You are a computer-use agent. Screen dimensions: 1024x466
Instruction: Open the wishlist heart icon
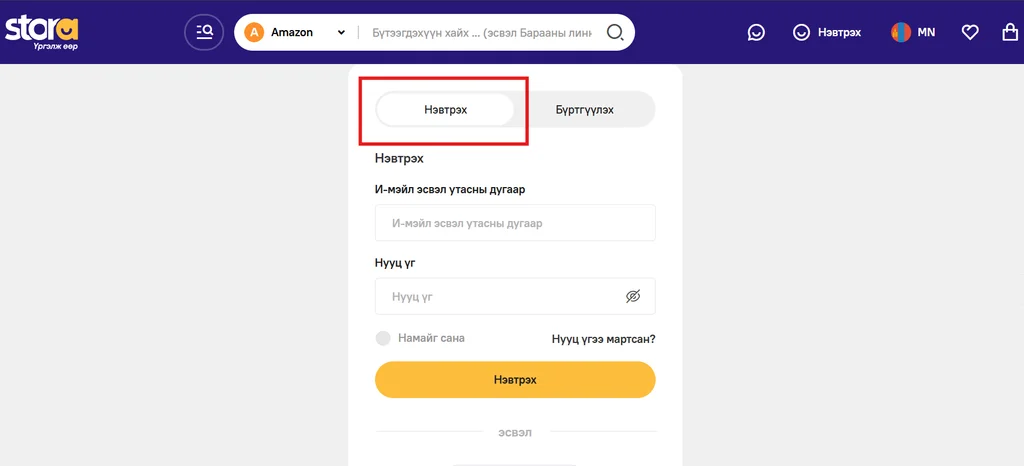(970, 32)
